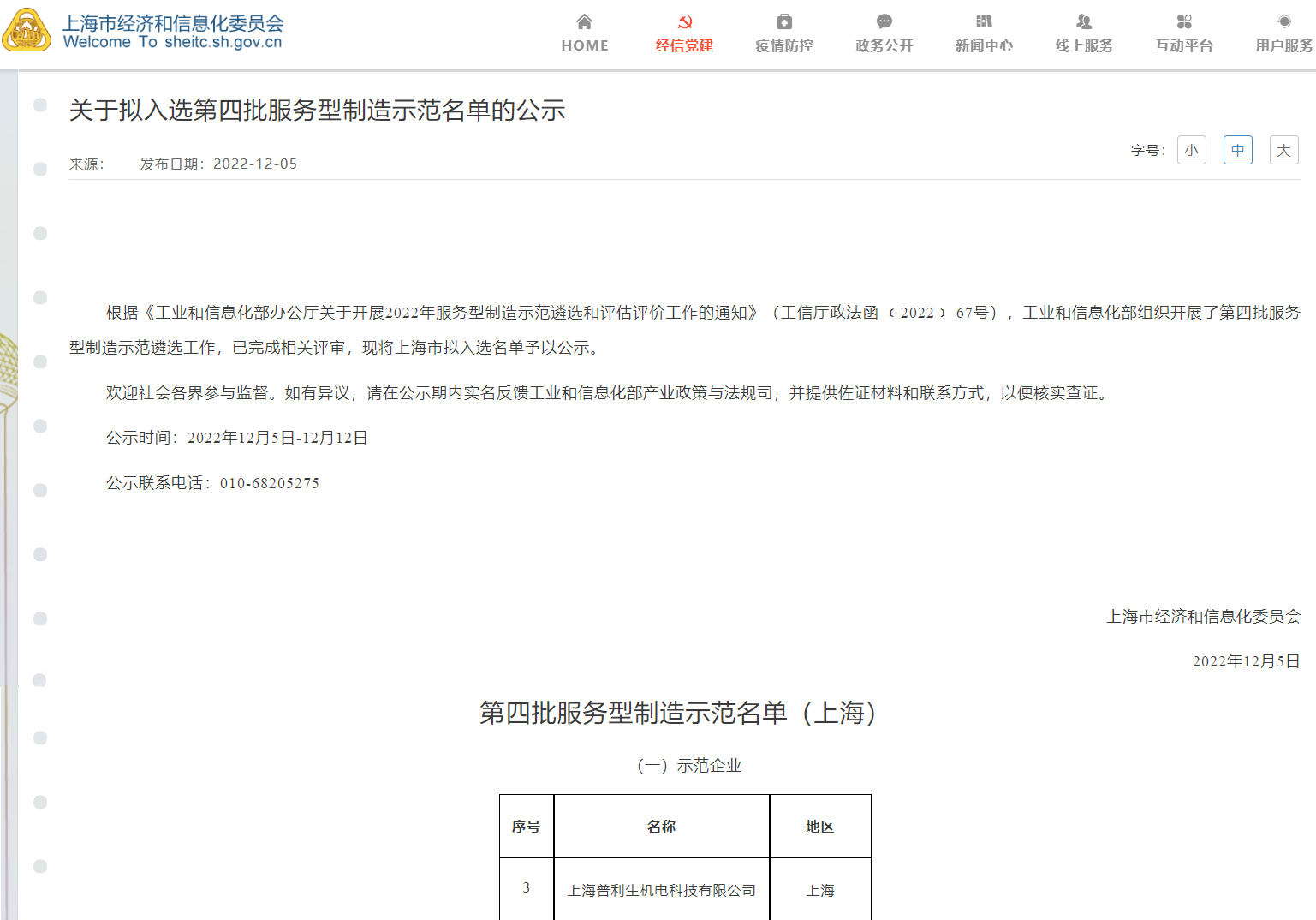Click the signature date 2022年12月5日
Viewport: 1316px width, 920px height.
pos(1247,661)
